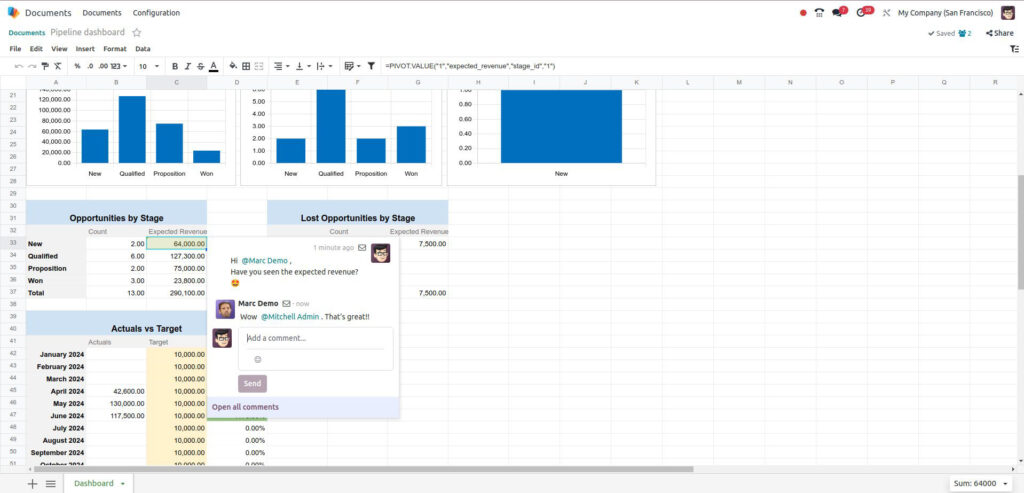Open the emoji picker in comment box
The width and height of the screenshot is (1024, 493).
click(x=257, y=359)
